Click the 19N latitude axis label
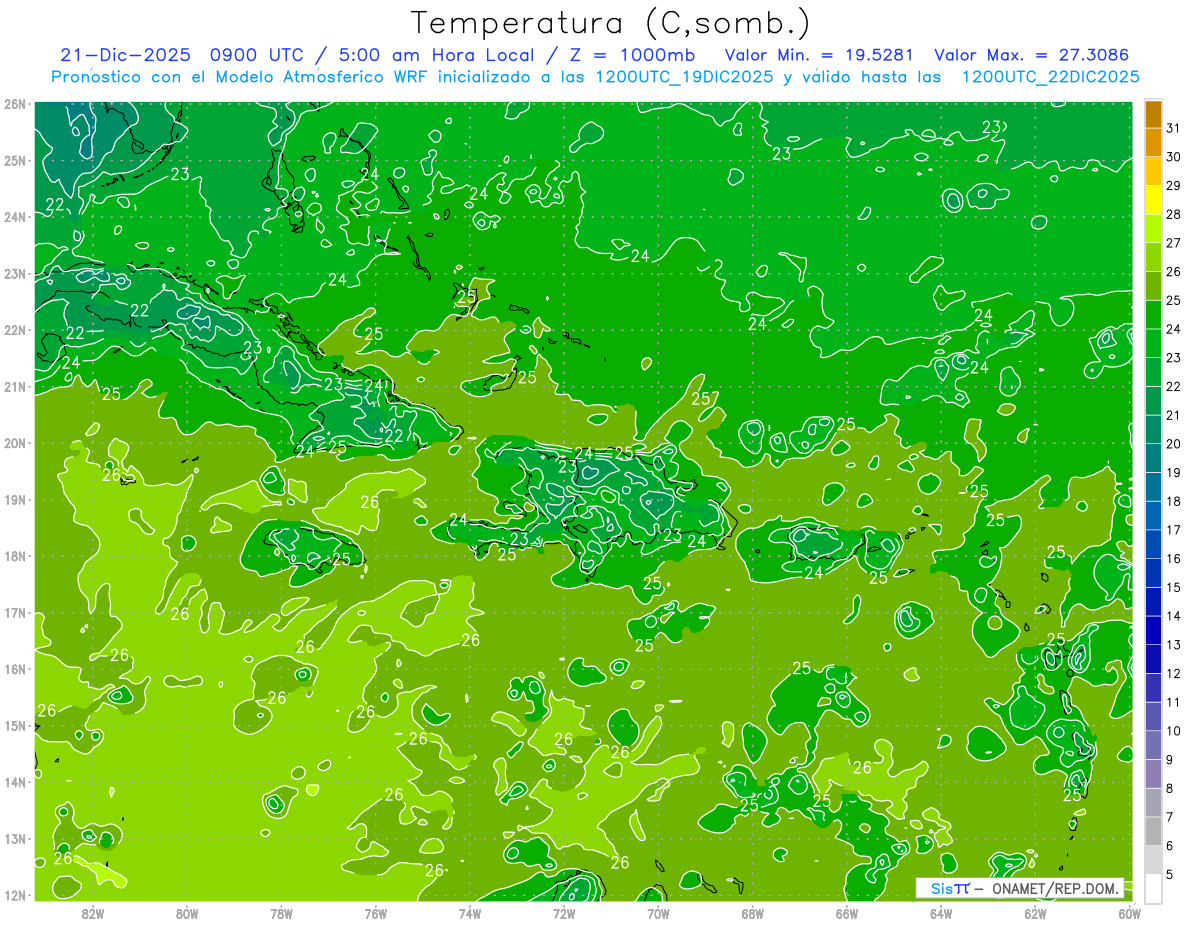 [x=15, y=499]
